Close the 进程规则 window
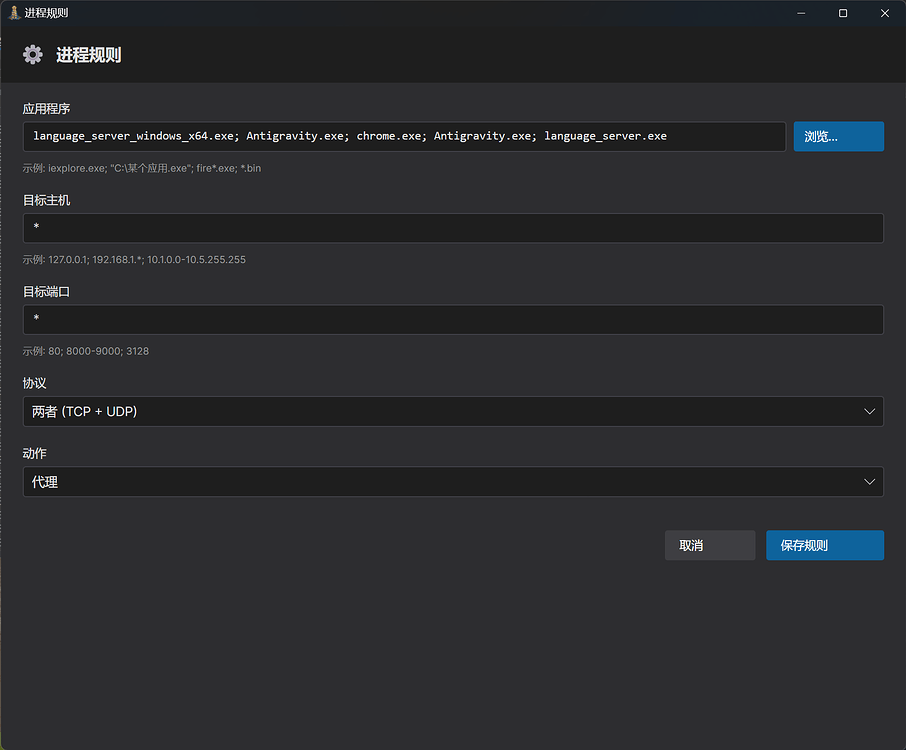 tap(885, 13)
